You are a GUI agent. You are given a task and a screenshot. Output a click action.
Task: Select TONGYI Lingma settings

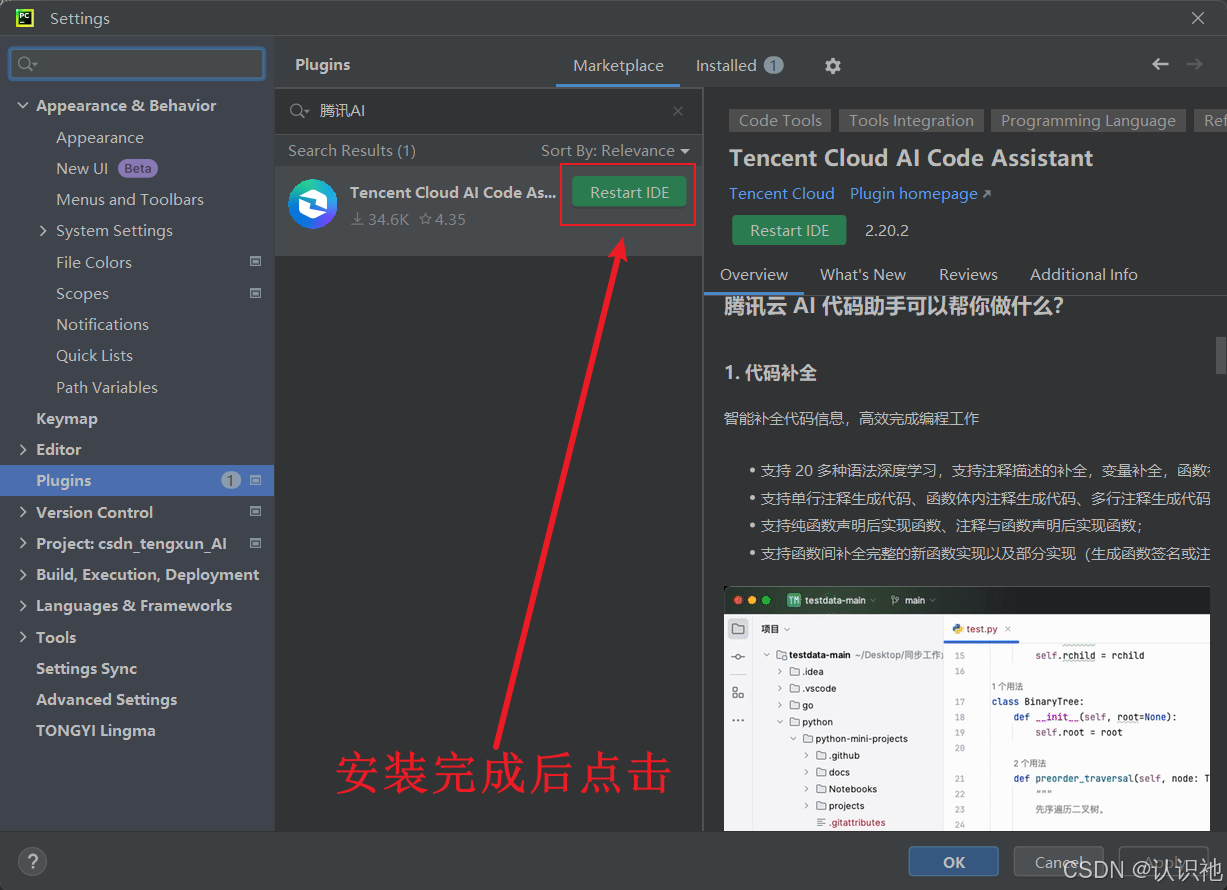[x=96, y=730]
